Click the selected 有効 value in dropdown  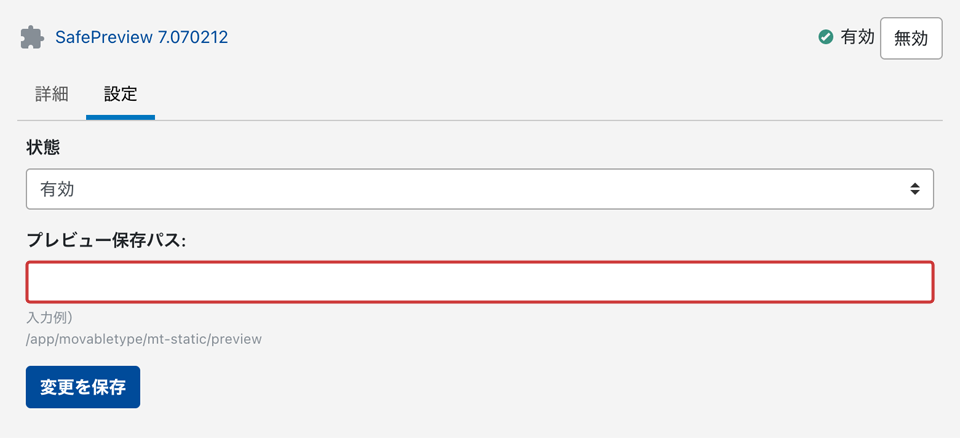coord(58,188)
